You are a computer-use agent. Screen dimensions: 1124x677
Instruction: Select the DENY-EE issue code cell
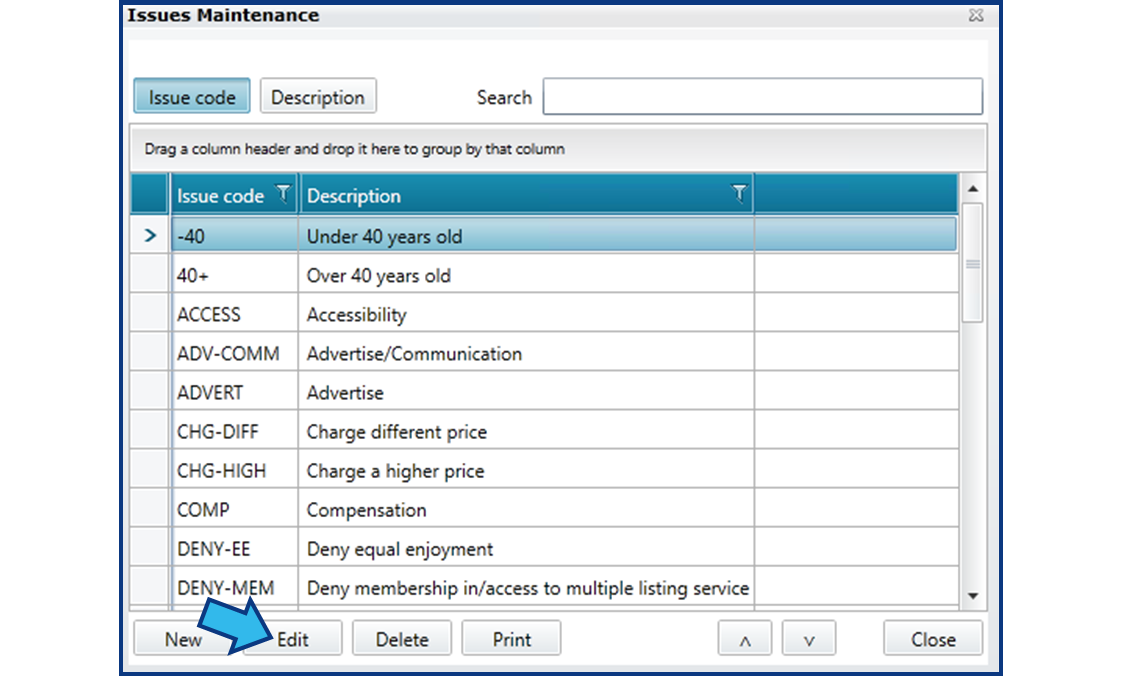(x=234, y=549)
